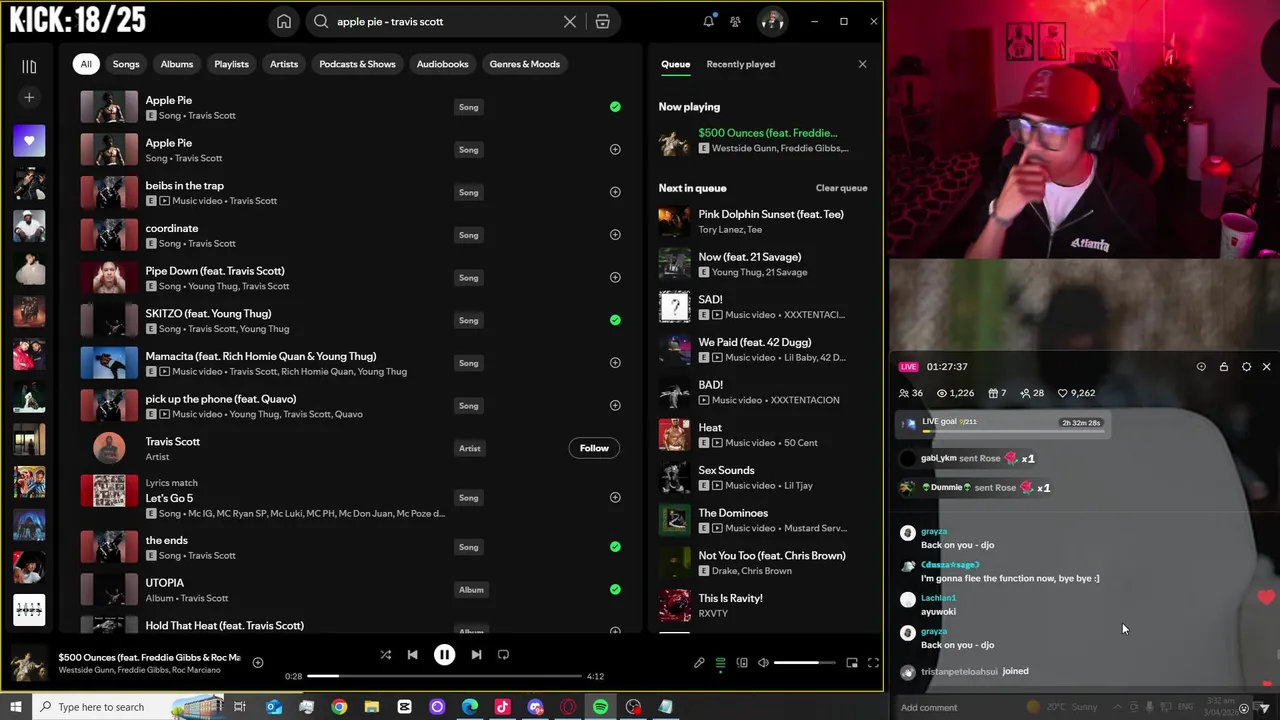Mute the Spotify volume
The image size is (1280, 720).
coord(763,663)
